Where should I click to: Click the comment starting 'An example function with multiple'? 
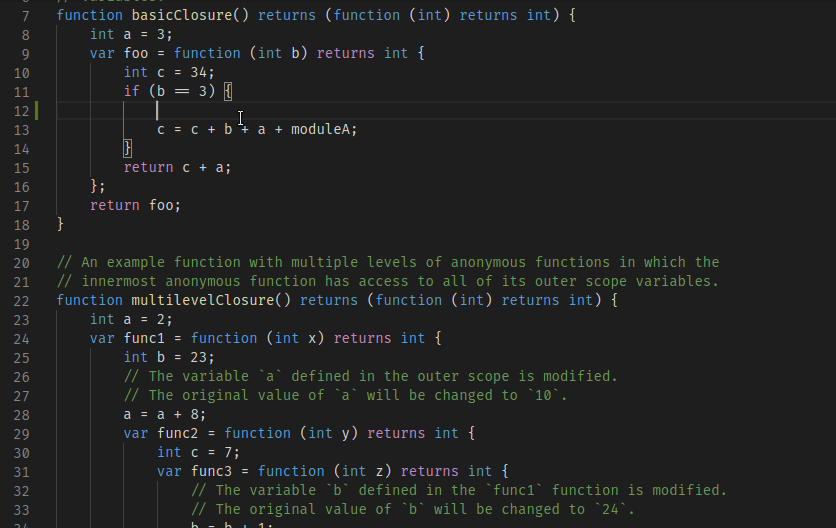388,262
